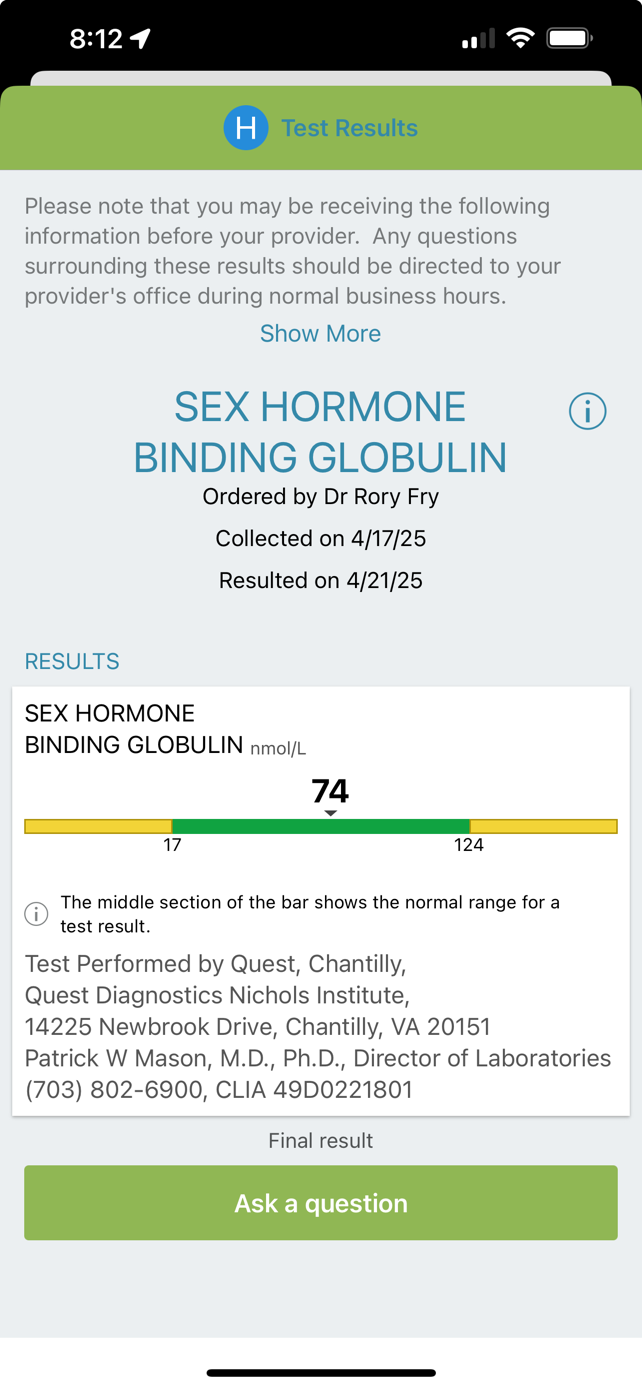Tap the lower limit label 17
This screenshot has height=1389, width=642.
[x=172, y=845]
